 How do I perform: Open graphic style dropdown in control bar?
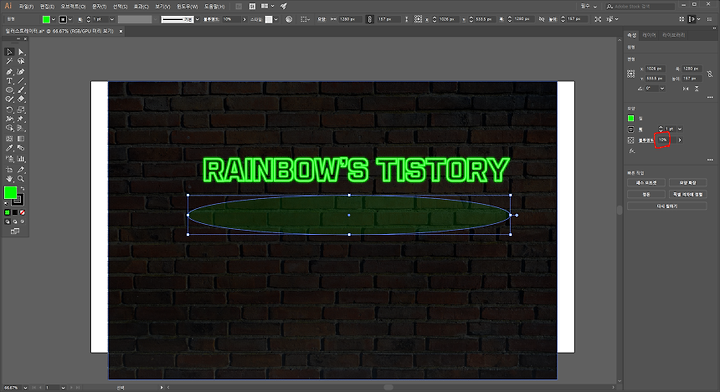point(276,19)
